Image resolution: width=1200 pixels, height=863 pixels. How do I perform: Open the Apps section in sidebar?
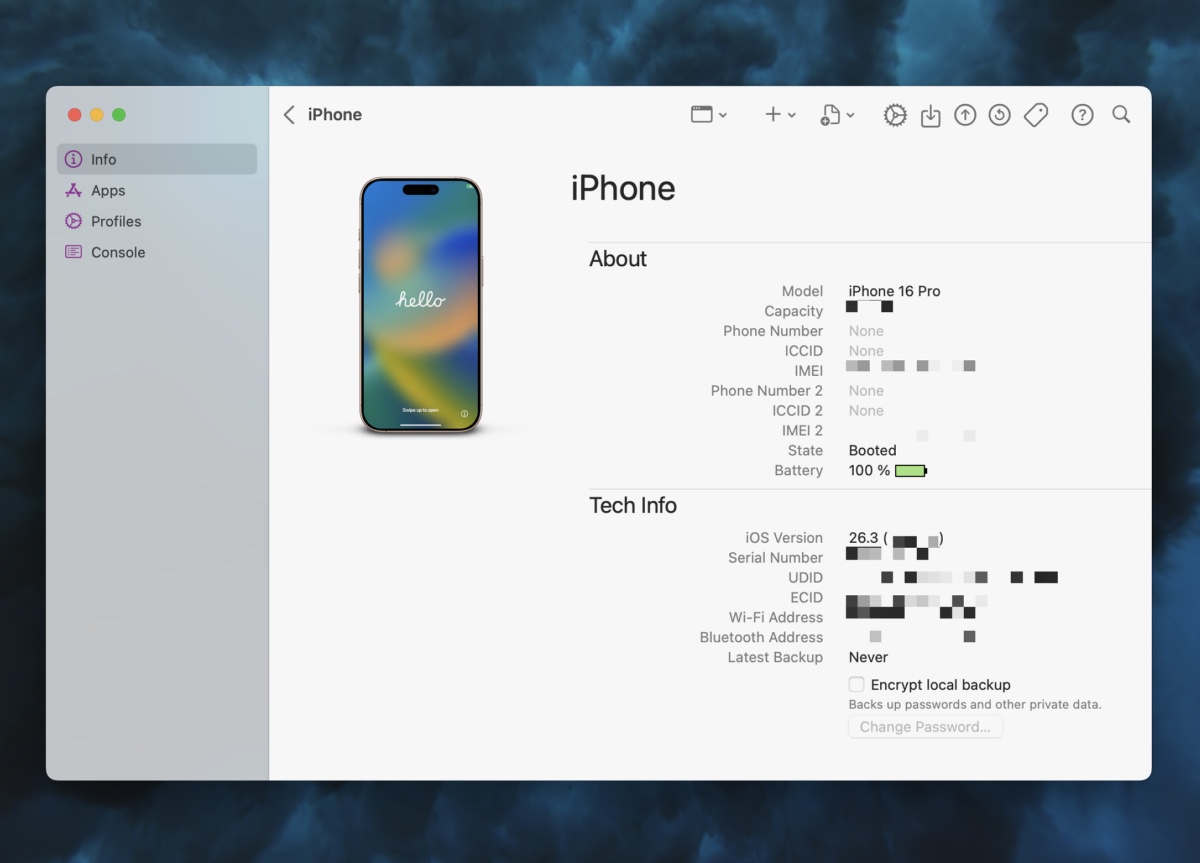pos(157,190)
